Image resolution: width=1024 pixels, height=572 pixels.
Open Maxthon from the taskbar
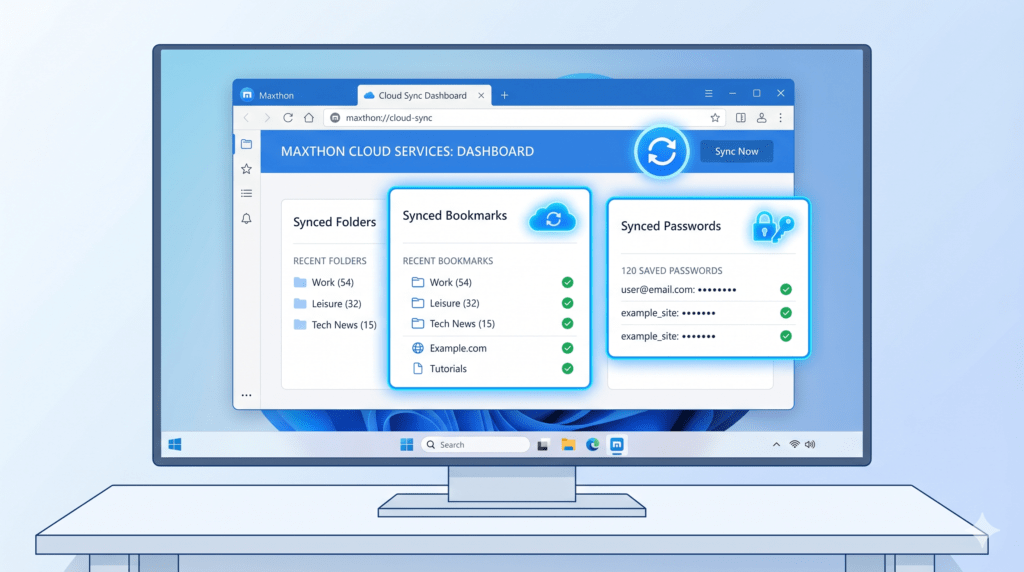tap(616, 445)
